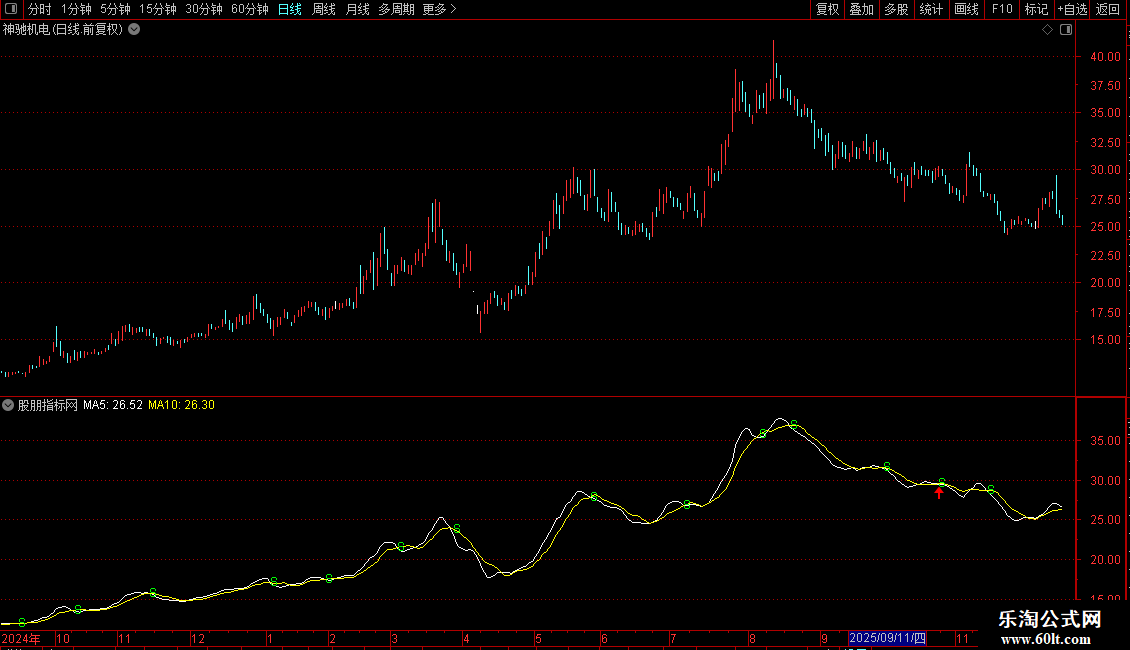
Task: Click the MA5: 26.52 value label
Action: (112, 405)
